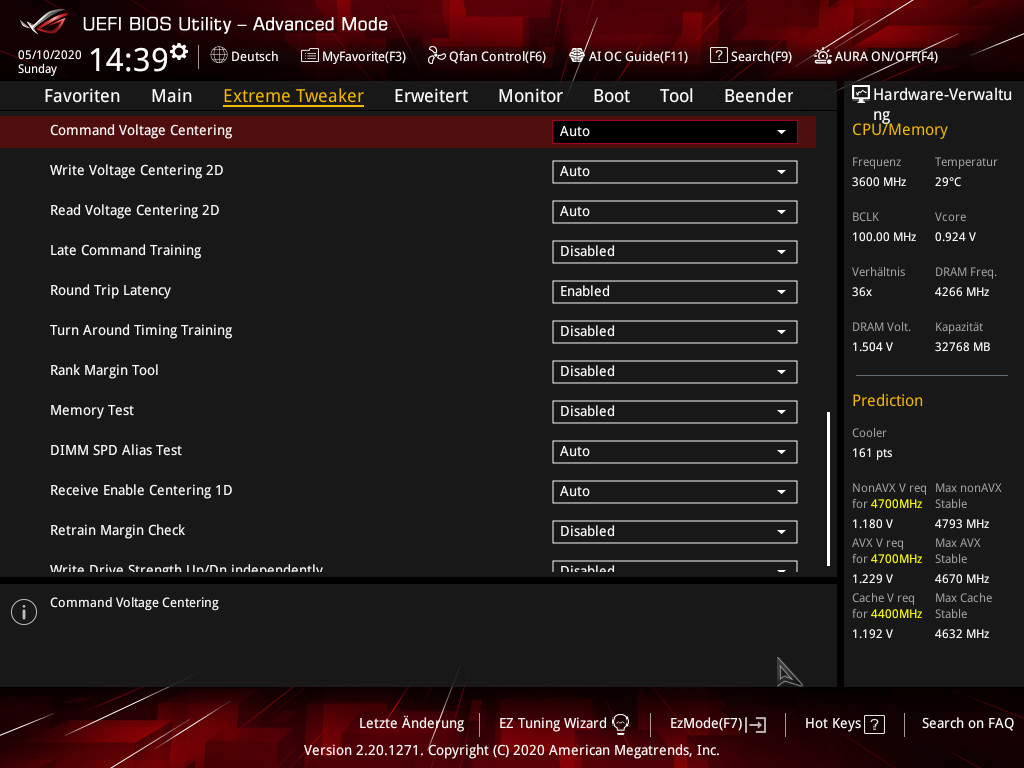The height and width of the screenshot is (768, 1024).
Task: Click the ROG logo icon
Action: (44, 22)
